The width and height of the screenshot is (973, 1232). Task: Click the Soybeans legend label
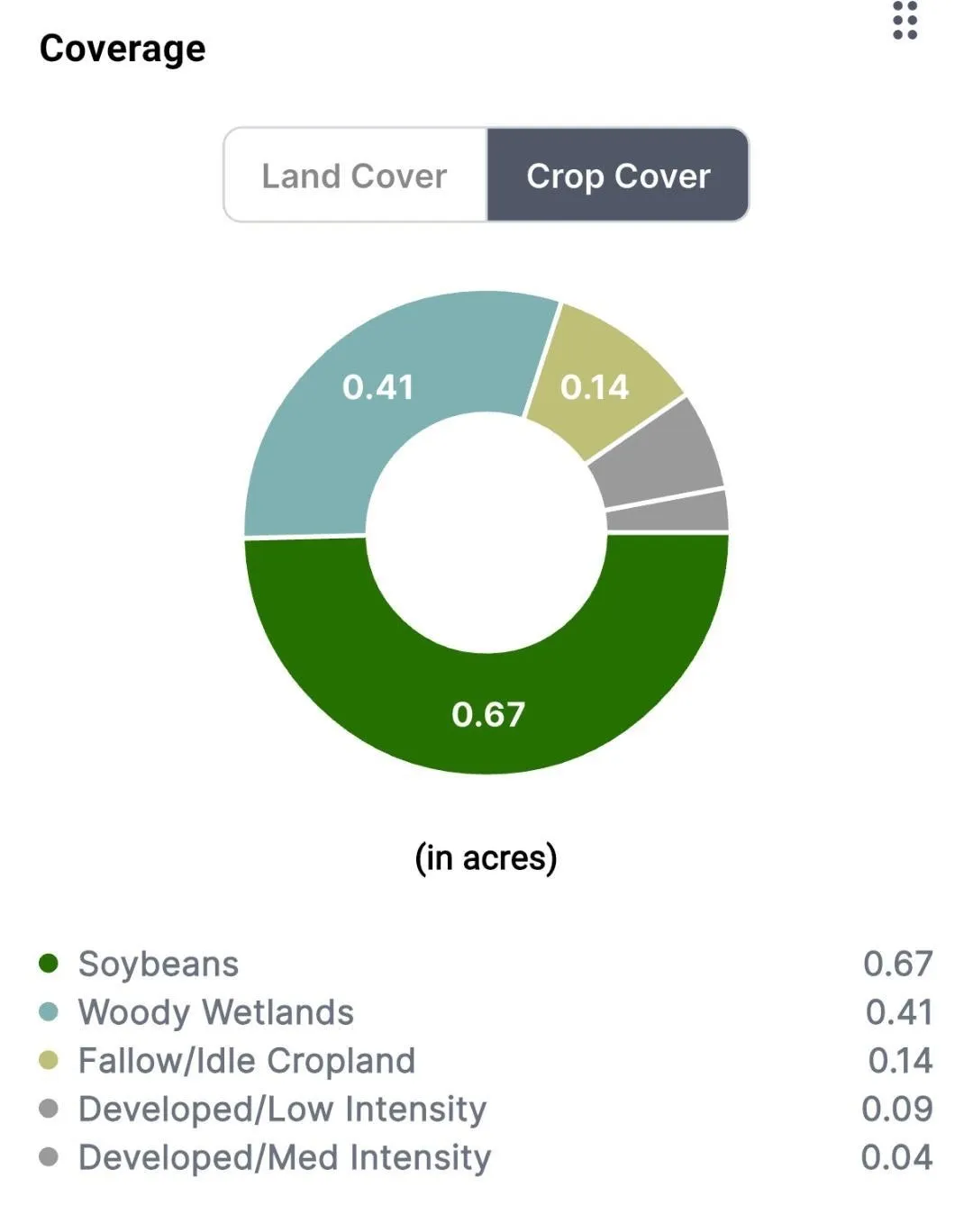159,964
